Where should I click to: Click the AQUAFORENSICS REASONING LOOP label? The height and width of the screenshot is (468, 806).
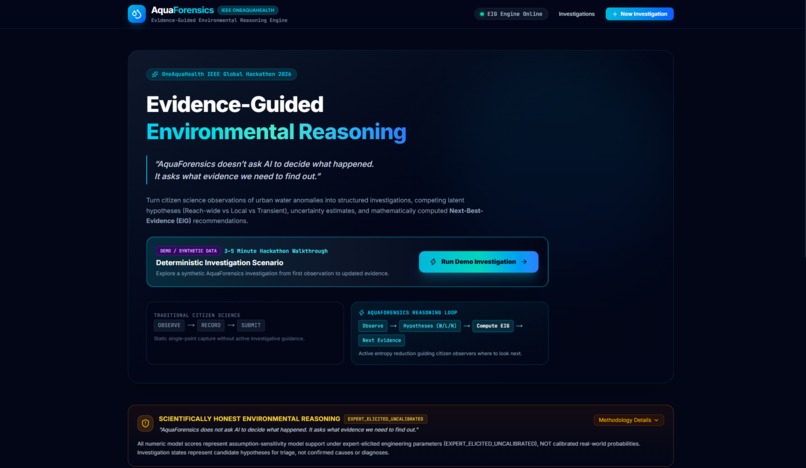click(x=412, y=313)
